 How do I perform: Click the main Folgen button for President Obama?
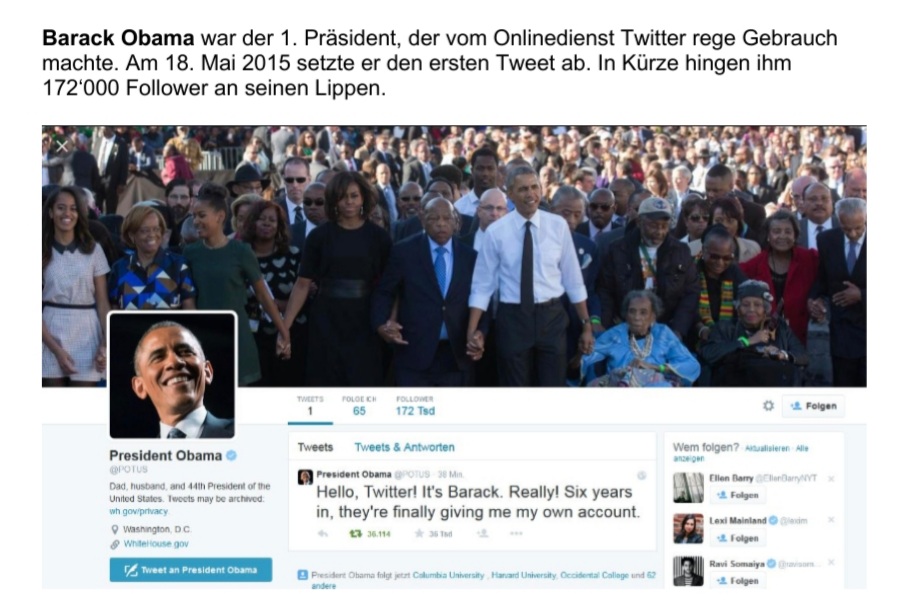813,406
